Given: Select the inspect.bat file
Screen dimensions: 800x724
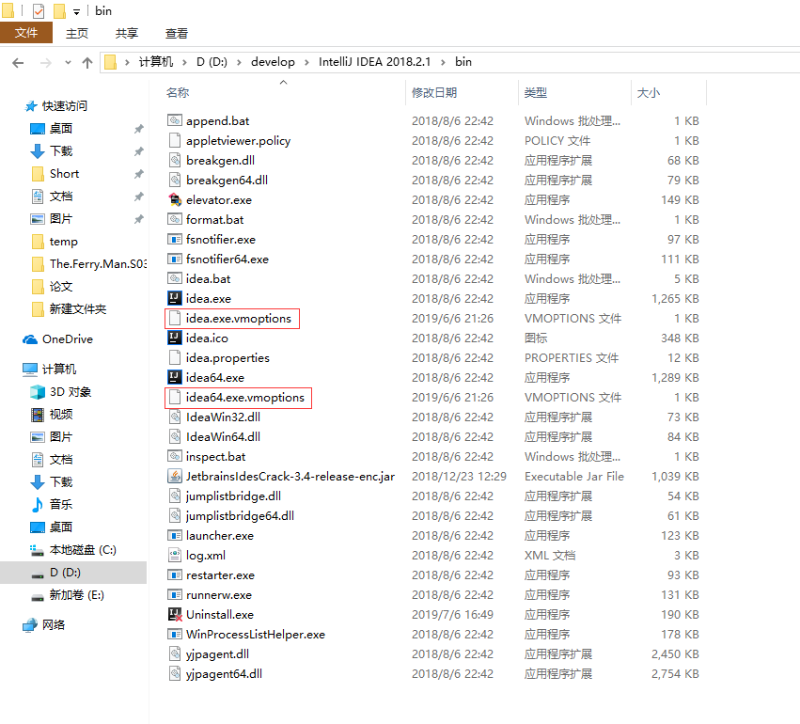Looking at the screenshot, I should click(x=215, y=456).
